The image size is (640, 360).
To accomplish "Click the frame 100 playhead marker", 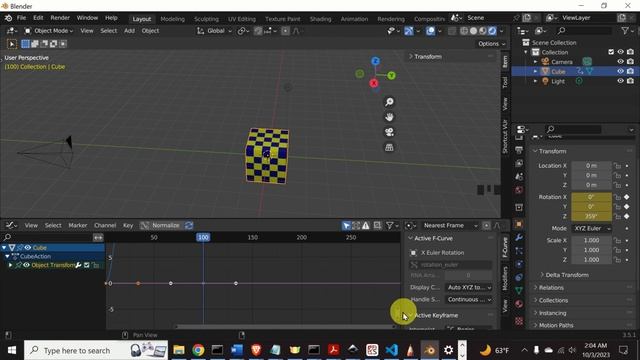I will (203, 237).
